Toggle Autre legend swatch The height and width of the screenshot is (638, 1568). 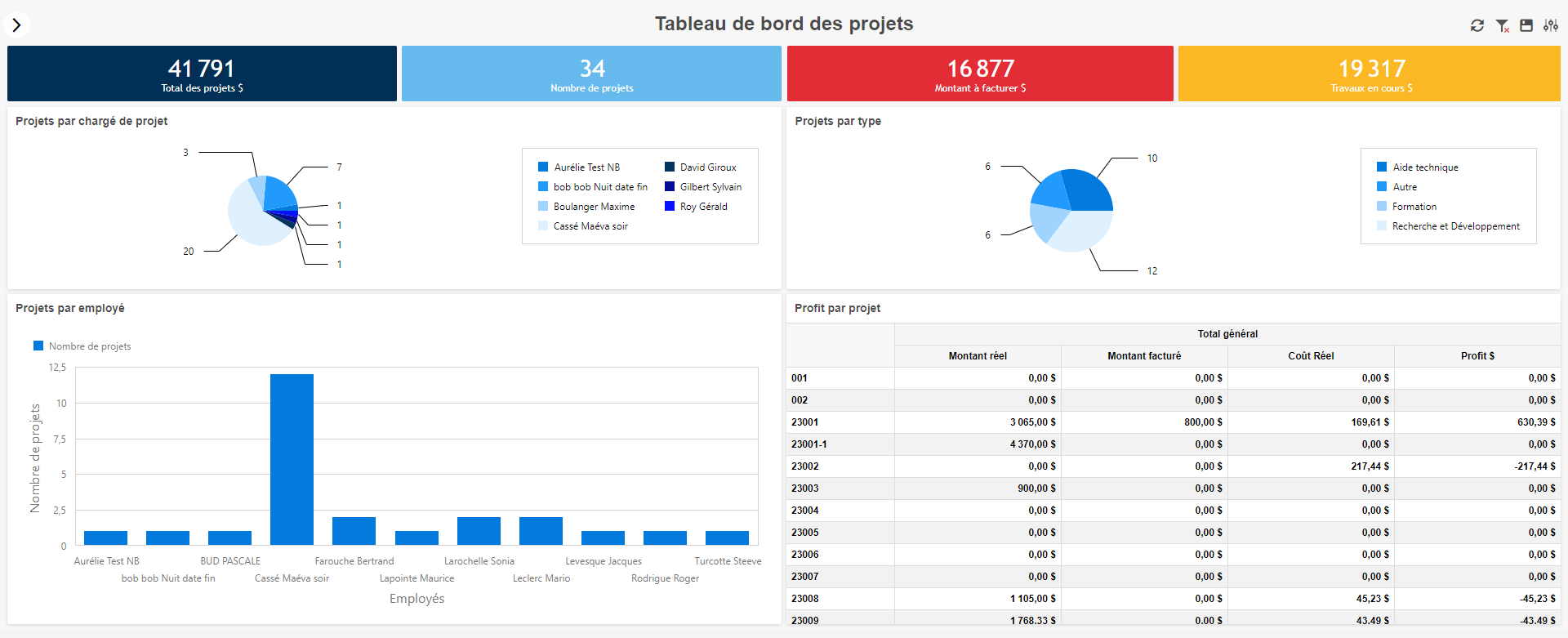[1382, 186]
